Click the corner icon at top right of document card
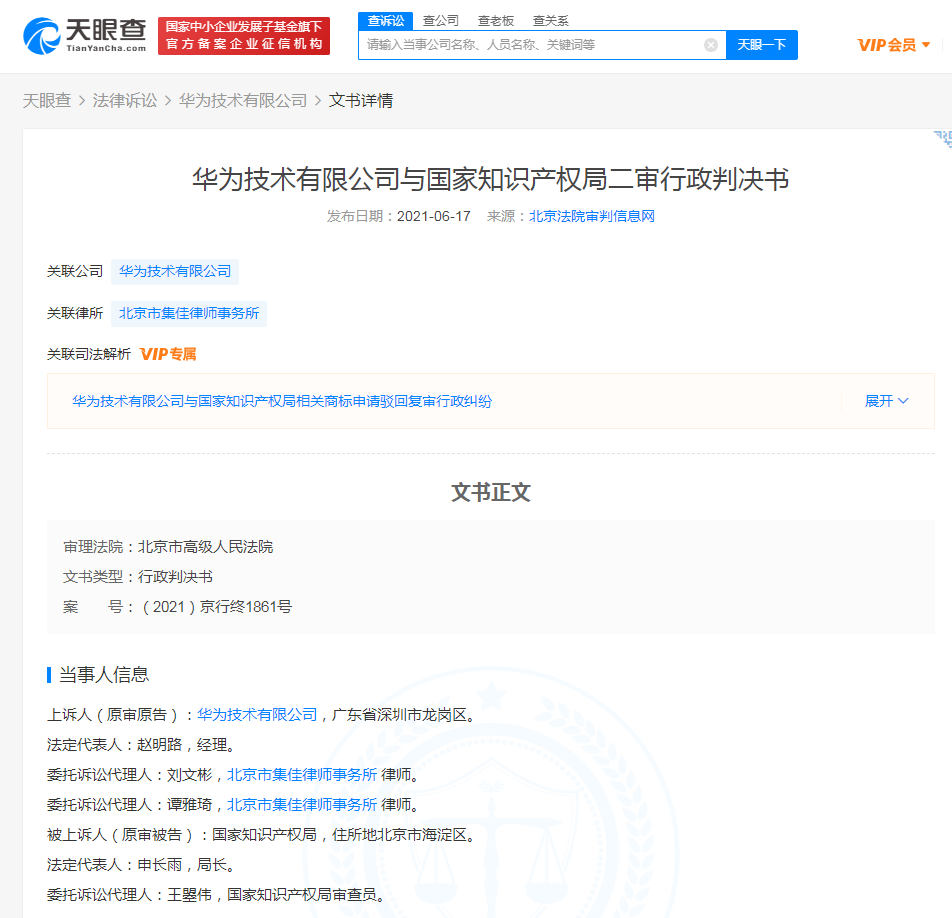 [x=941, y=139]
